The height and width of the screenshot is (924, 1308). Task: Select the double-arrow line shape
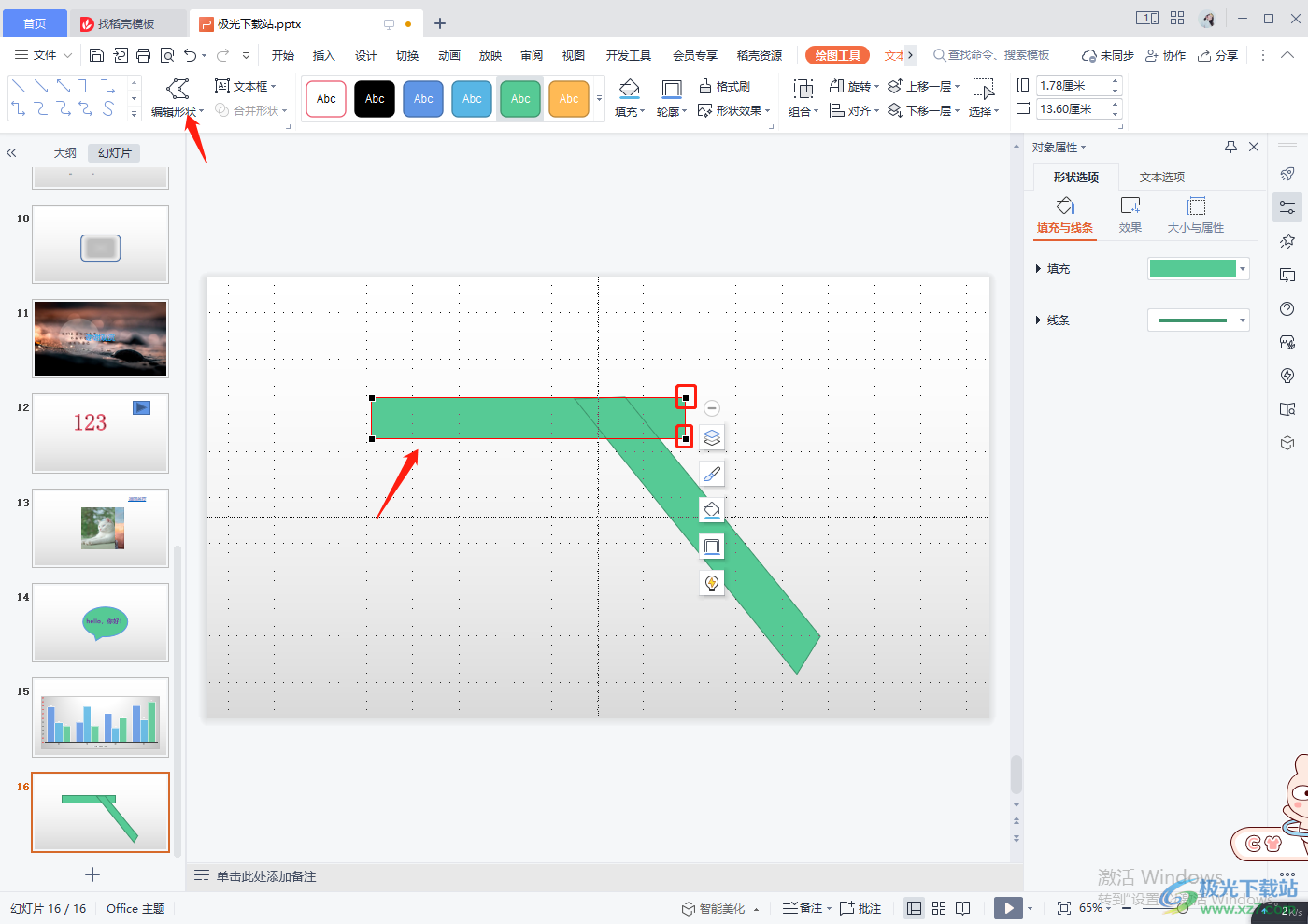tap(64, 86)
